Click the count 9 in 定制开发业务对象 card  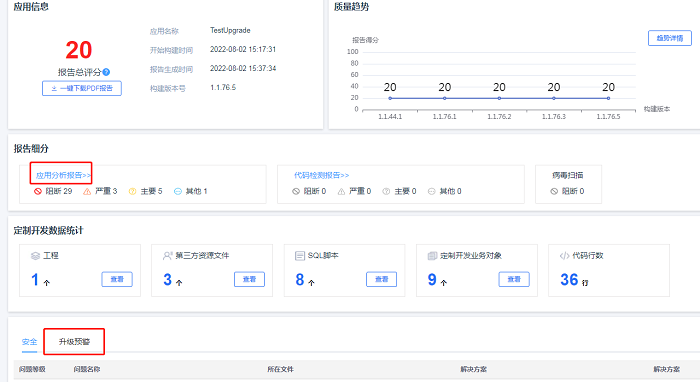coord(432,280)
